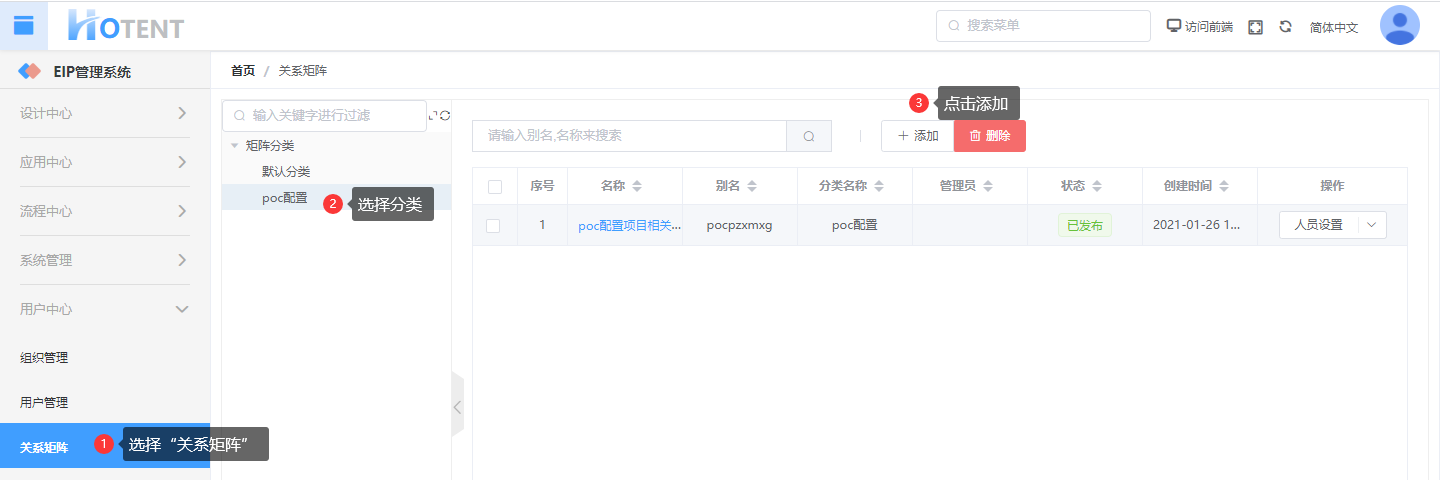
Task: Click the search magnifier button in table toolbar
Action: click(809, 136)
